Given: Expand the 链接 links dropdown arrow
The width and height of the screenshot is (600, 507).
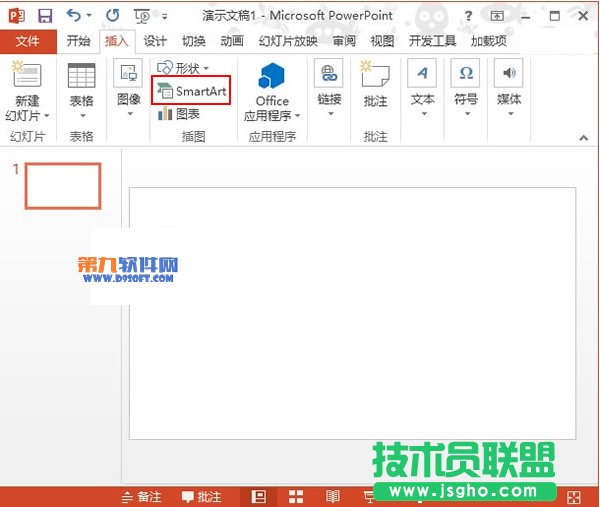Looking at the screenshot, I should point(331,114).
